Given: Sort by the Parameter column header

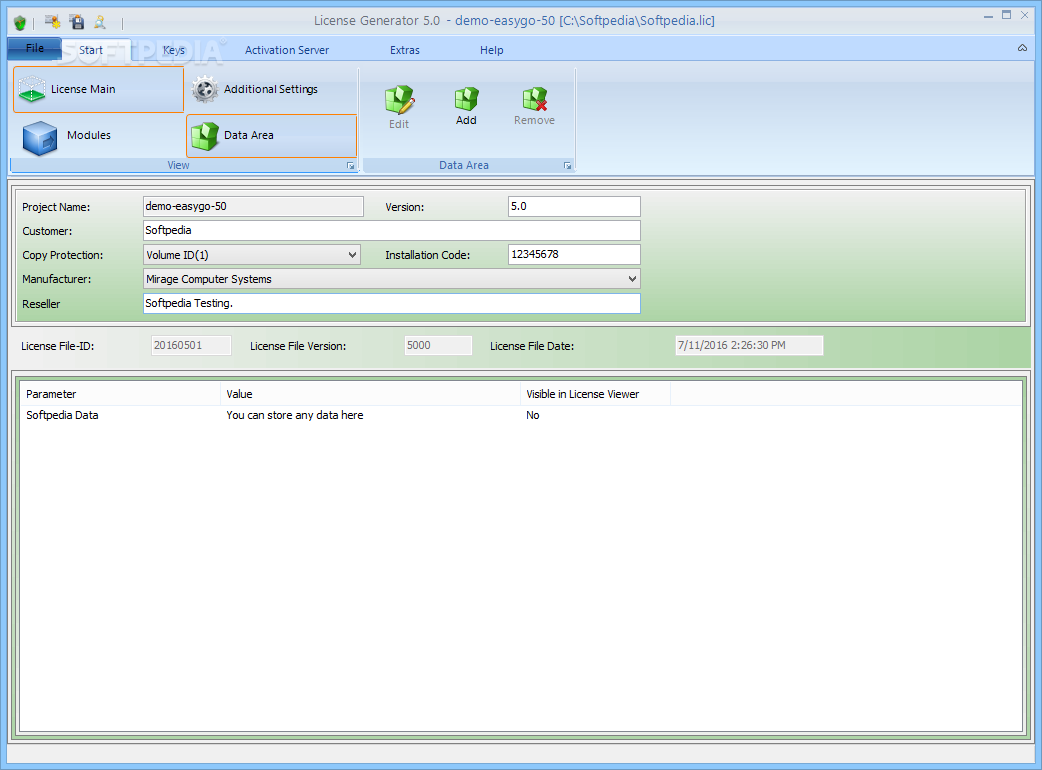Looking at the screenshot, I should coord(120,394).
